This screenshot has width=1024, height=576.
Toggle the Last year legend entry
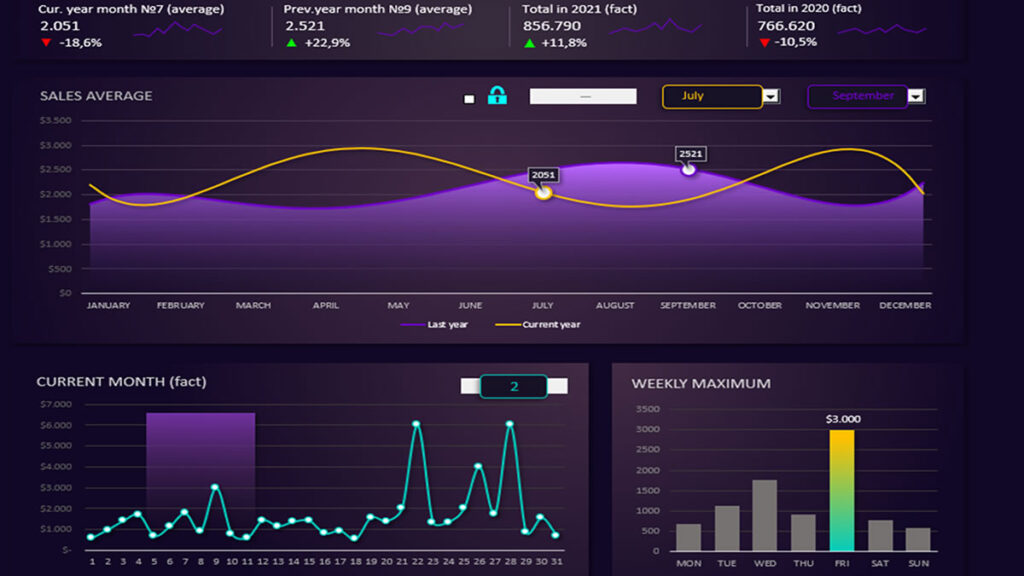[435, 324]
